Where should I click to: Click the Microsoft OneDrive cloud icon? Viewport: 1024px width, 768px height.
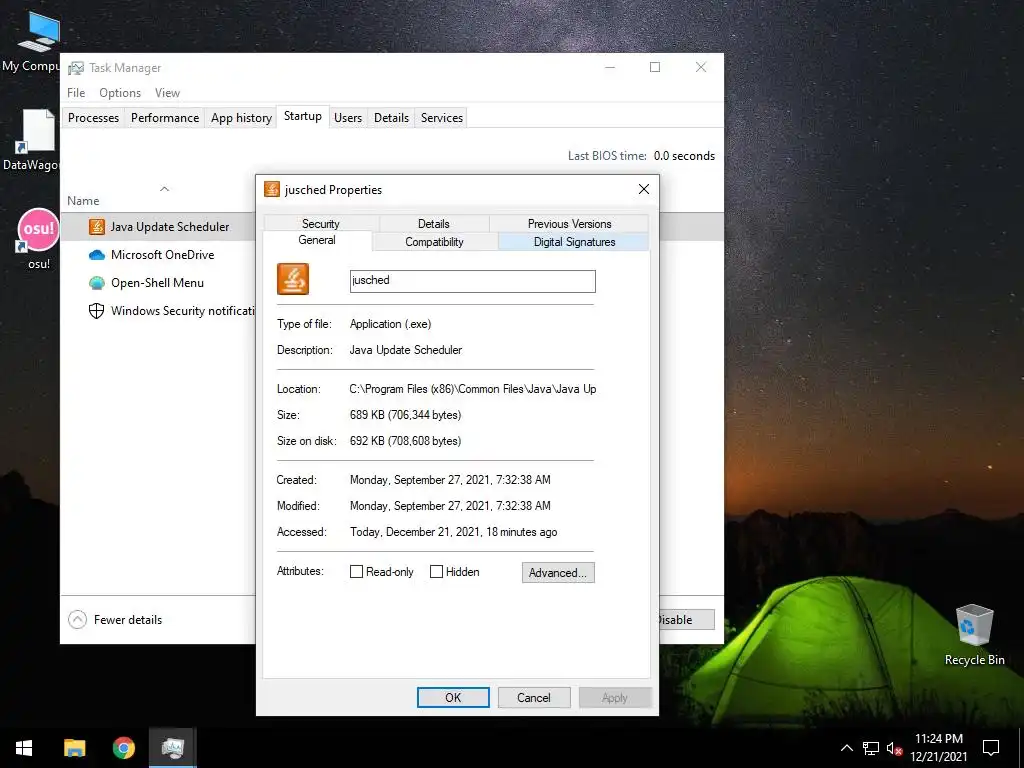pos(97,255)
